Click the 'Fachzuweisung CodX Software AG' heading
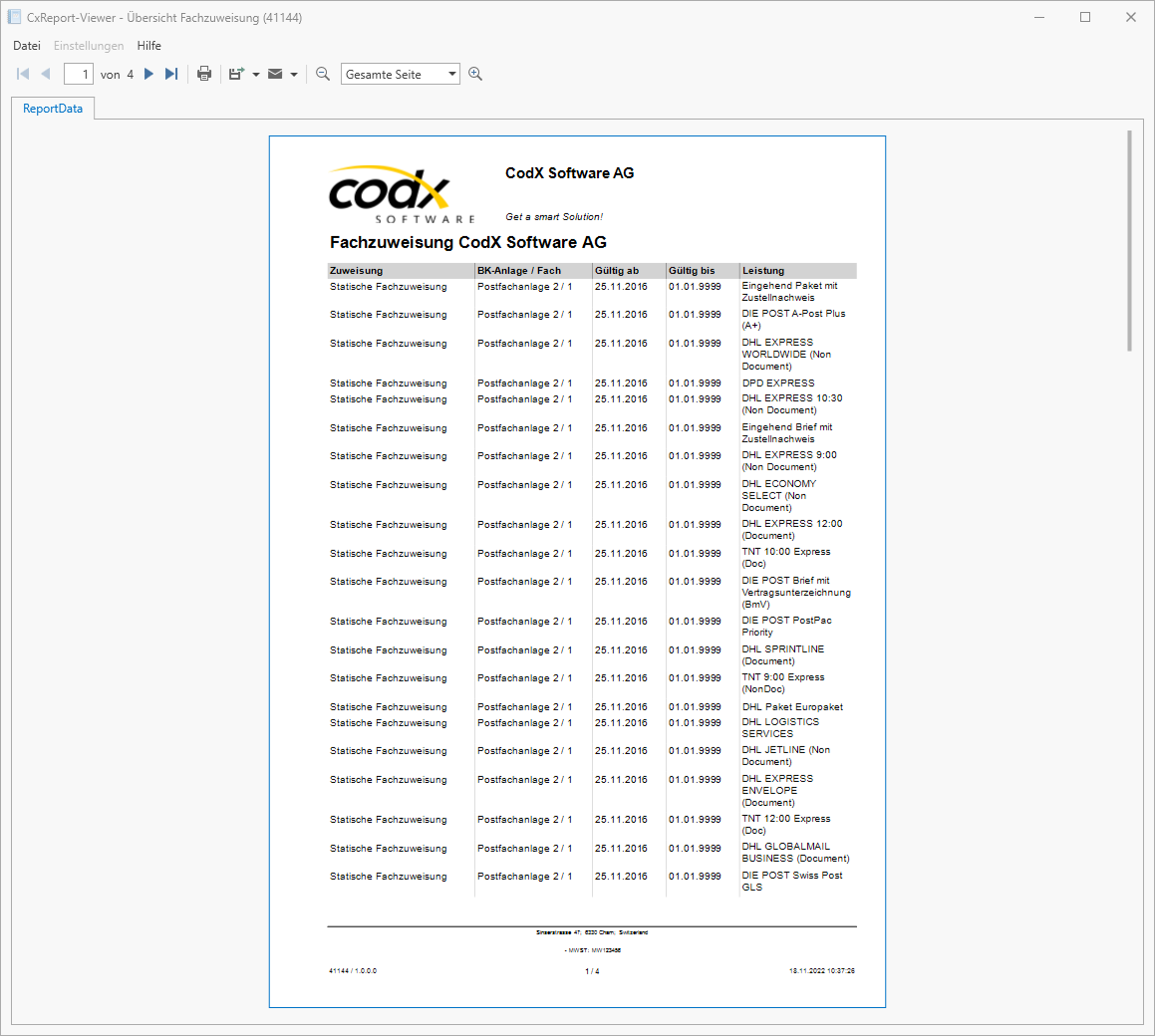The width and height of the screenshot is (1155, 1036). point(468,242)
